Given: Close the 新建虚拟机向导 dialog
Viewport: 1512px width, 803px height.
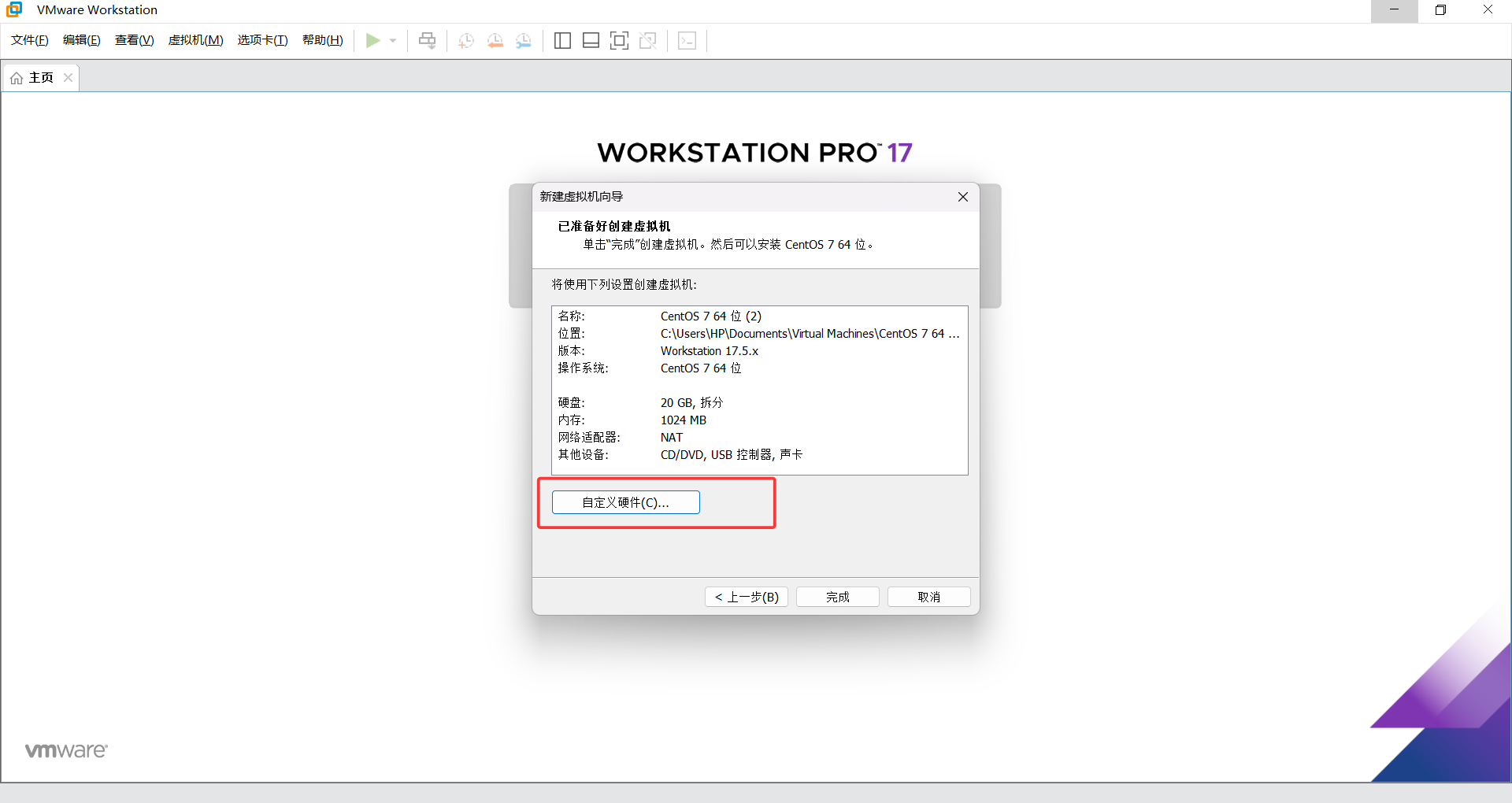Looking at the screenshot, I should coord(963,197).
